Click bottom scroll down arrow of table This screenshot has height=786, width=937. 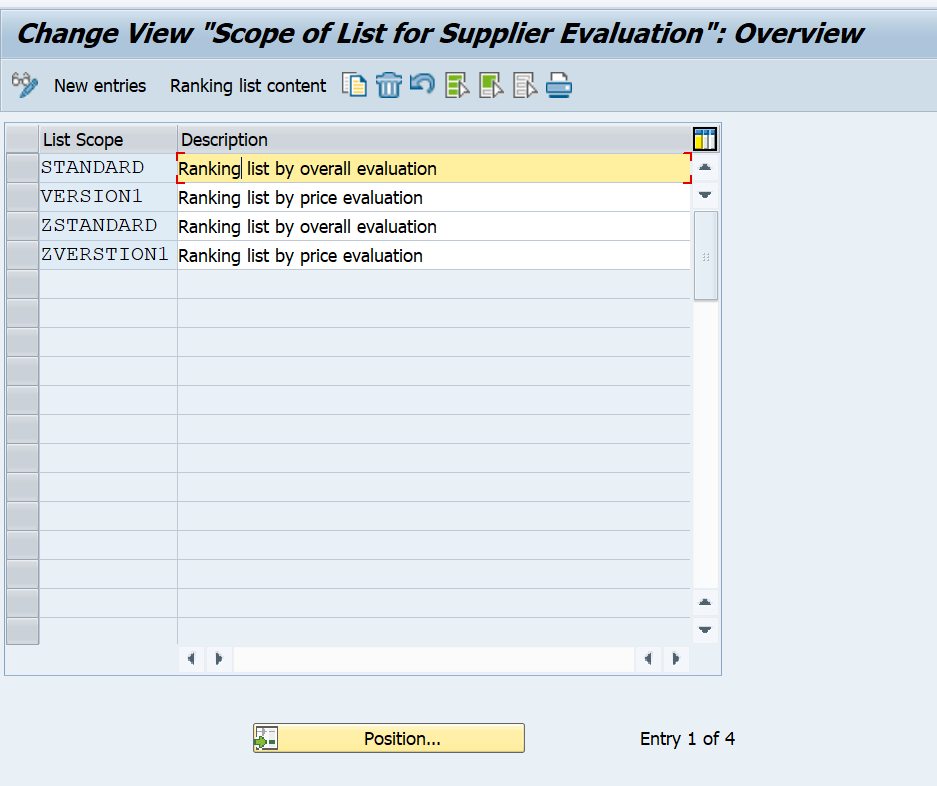click(705, 629)
